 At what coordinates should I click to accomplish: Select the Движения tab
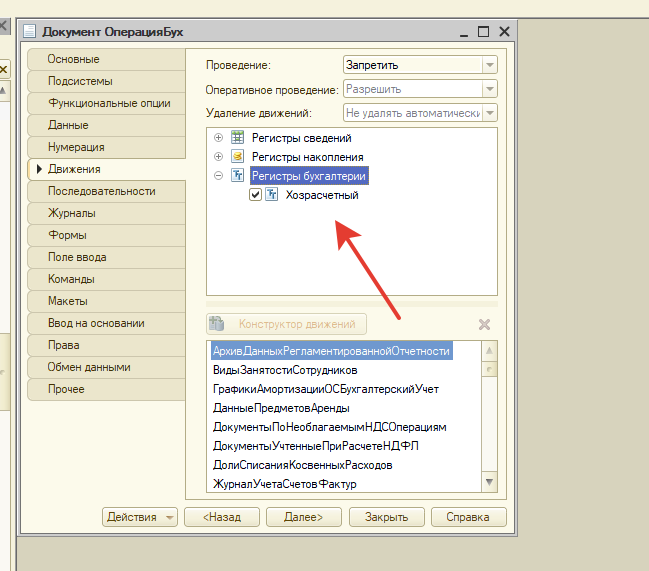(x=106, y=169)
